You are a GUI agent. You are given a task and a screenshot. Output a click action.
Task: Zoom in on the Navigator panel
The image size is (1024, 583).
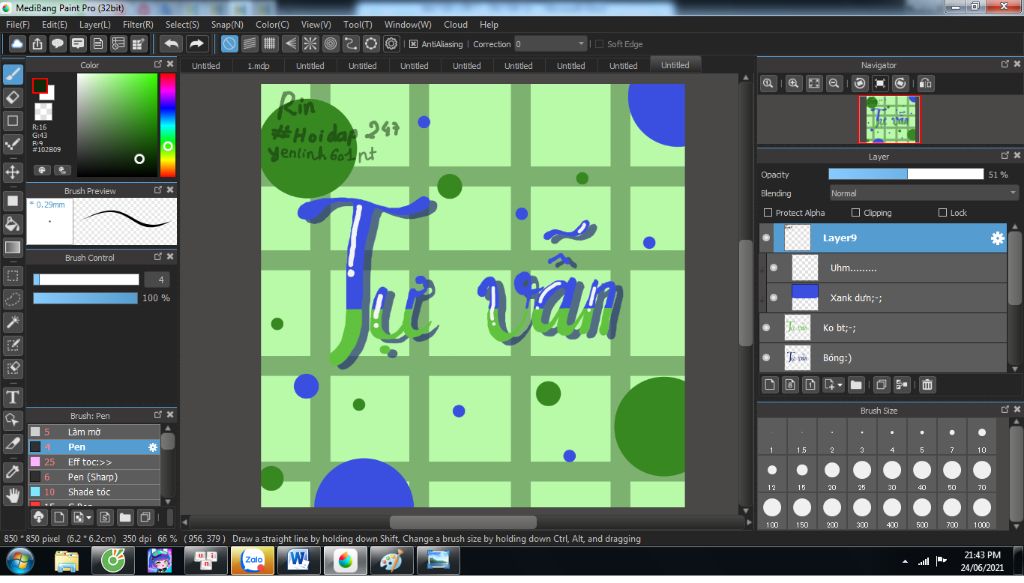point(793,84)
